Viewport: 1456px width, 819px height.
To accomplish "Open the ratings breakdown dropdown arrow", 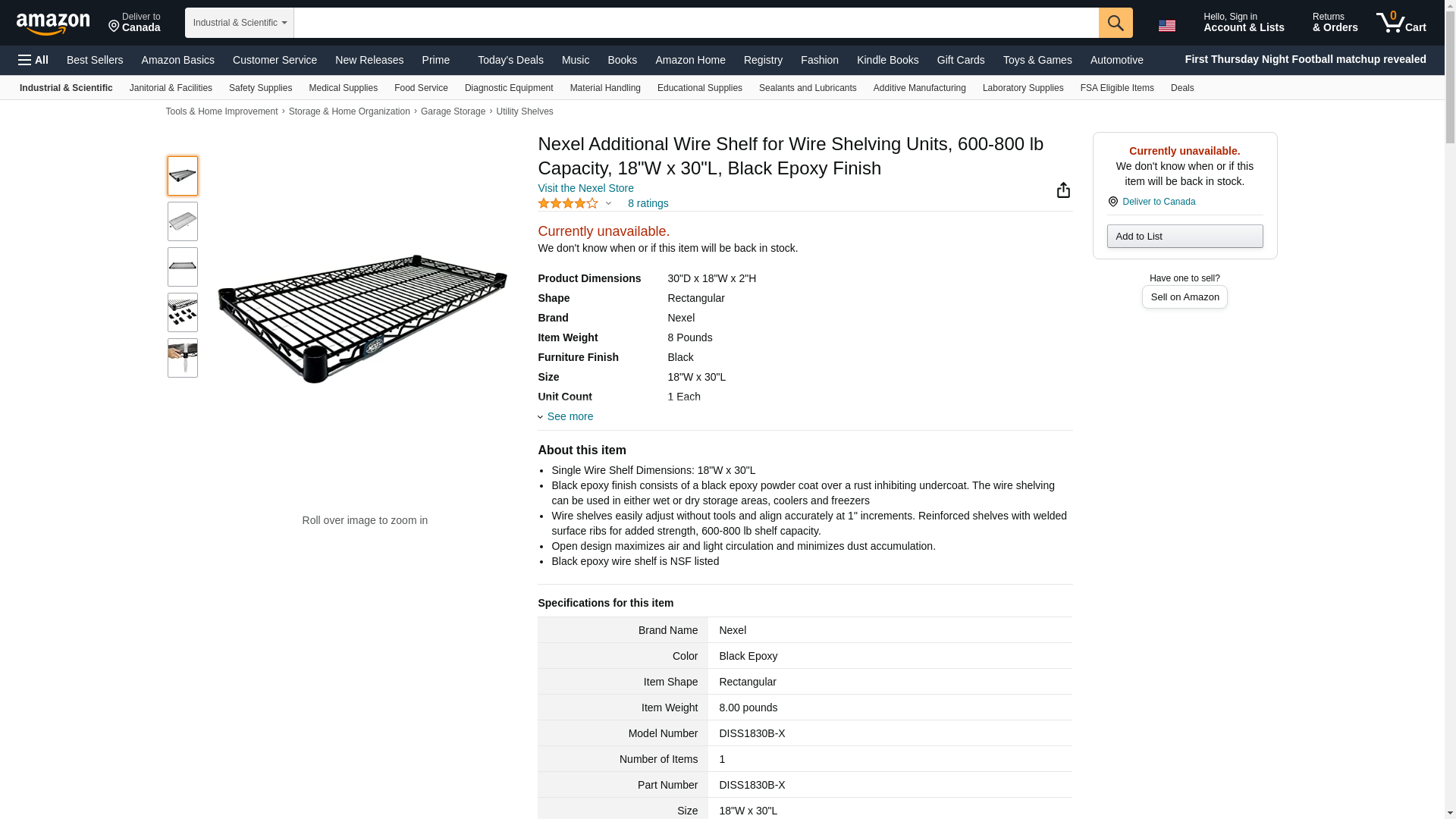I will point(608,203).
